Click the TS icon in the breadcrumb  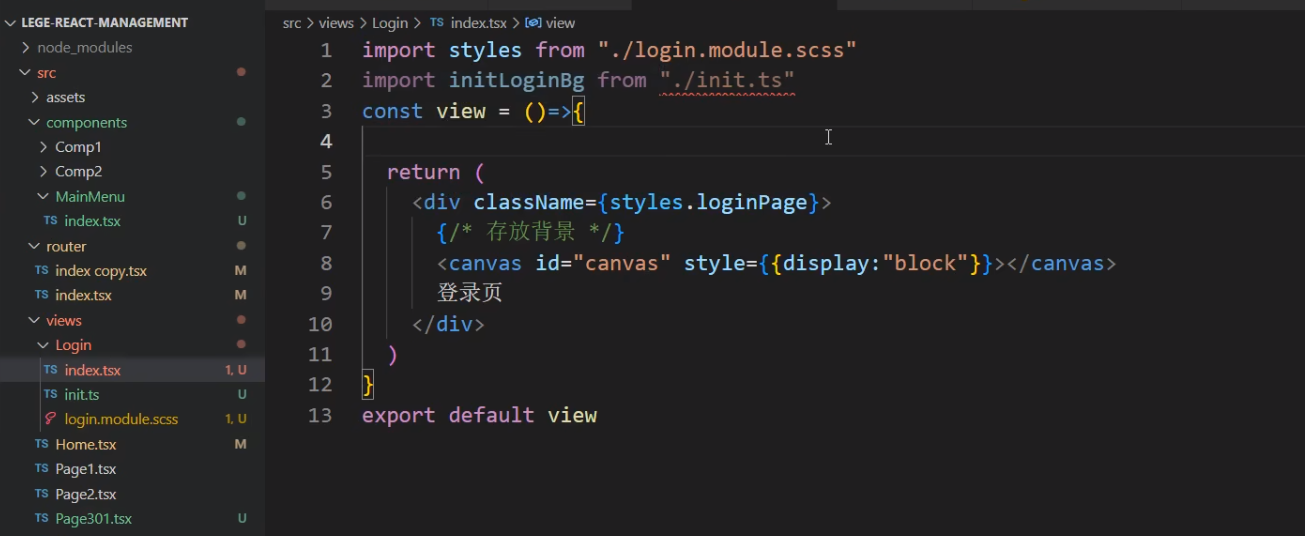[437, 22]
